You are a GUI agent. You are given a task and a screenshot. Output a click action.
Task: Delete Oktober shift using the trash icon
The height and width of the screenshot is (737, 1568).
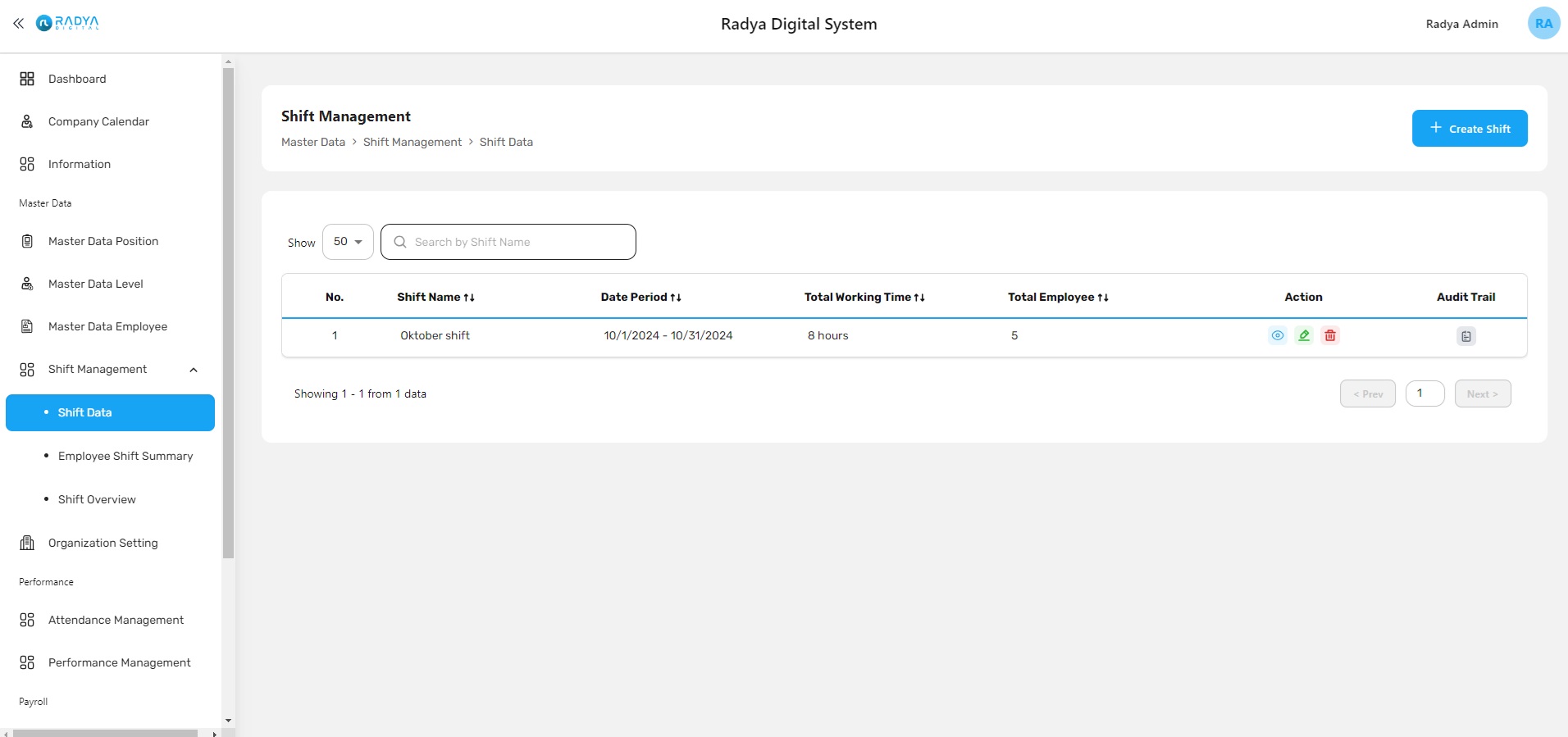pos(1330,335)
